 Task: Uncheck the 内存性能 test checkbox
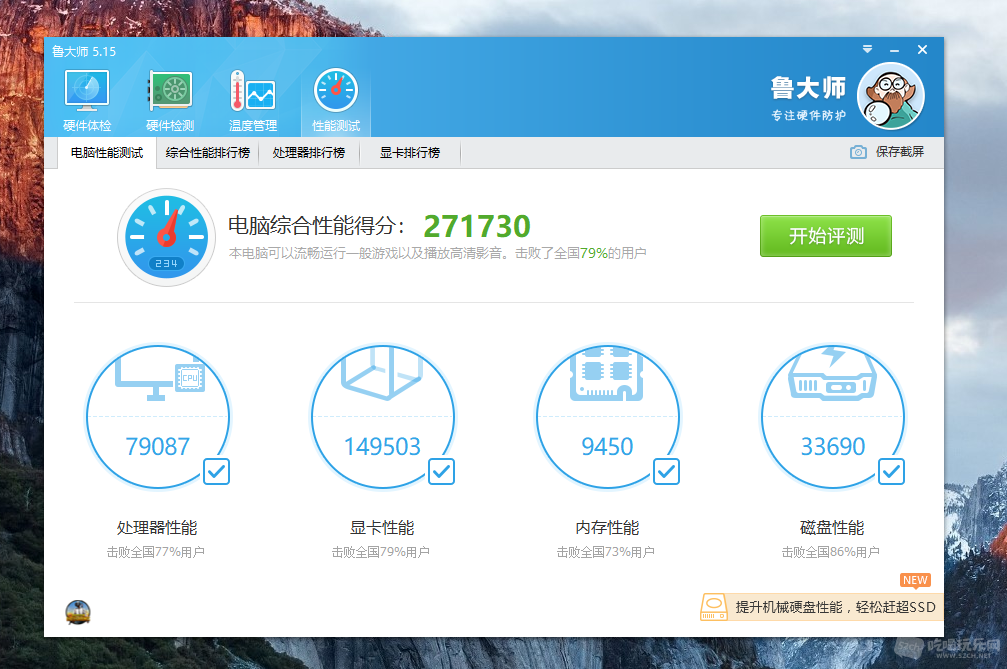pyautogui.click(x=667, y=472)
